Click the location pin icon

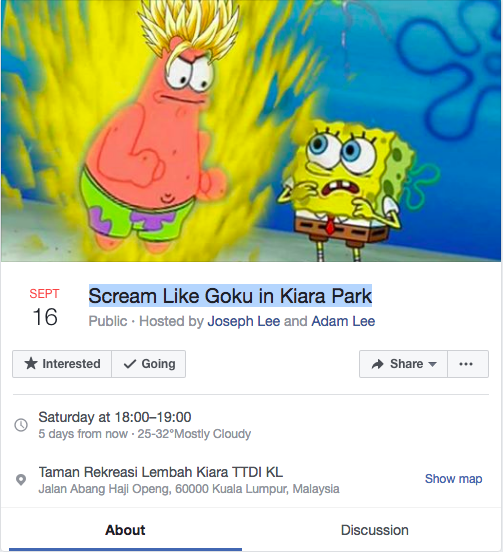tap(21, 479)
